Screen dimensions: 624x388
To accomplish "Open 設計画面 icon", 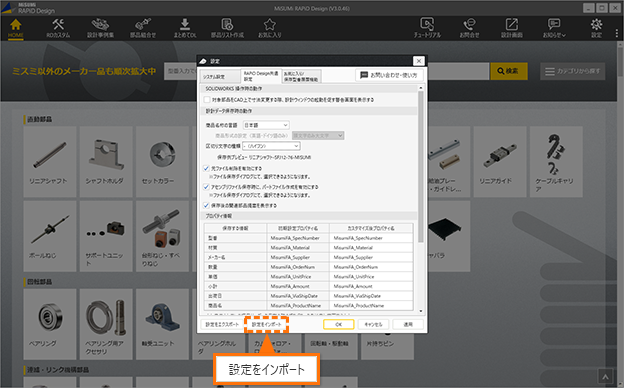I will (x=512, y=28).
